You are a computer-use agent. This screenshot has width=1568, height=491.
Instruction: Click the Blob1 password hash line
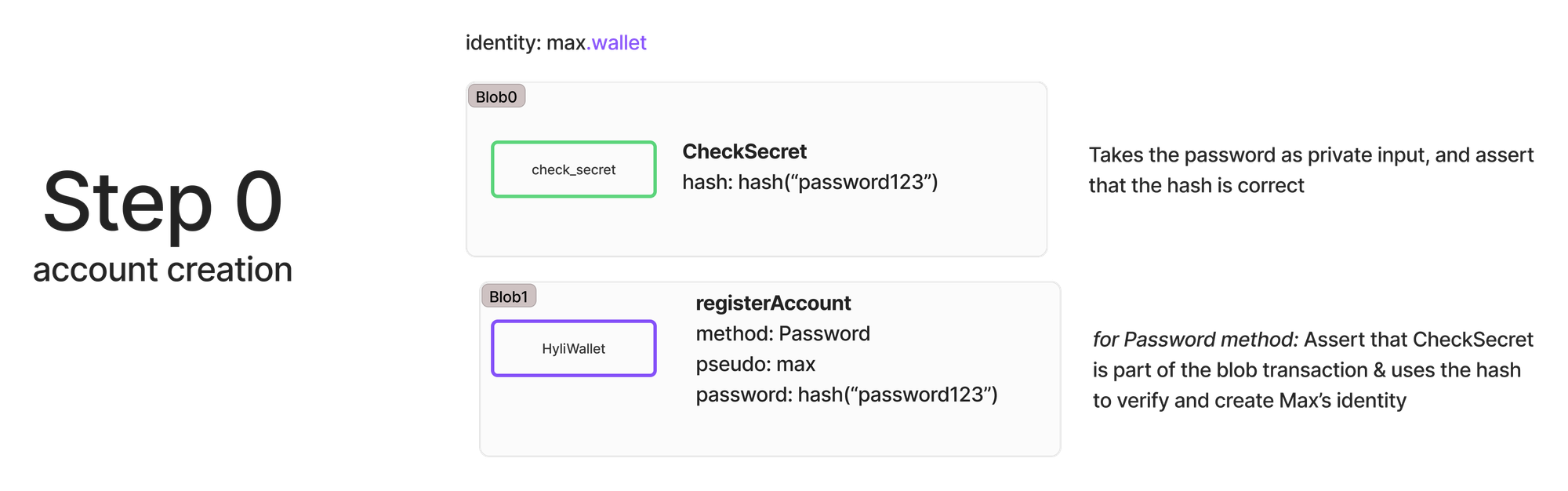pyautogui.click(x=847, y=395)
